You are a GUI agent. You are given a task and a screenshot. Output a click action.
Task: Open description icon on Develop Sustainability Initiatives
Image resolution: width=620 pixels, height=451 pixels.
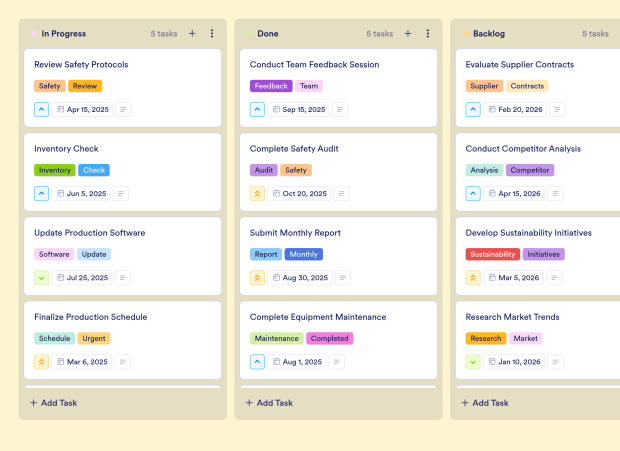(x=554, y=278)
